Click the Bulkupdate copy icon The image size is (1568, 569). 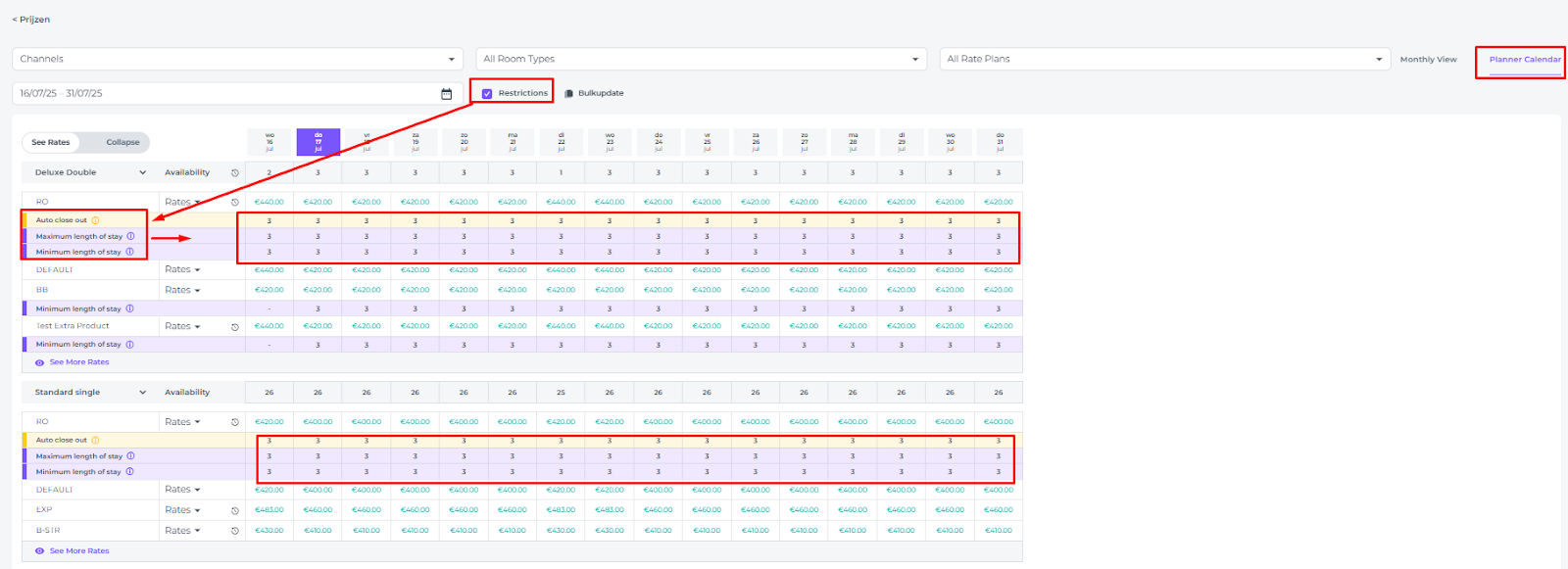click(x=568, y=94)
